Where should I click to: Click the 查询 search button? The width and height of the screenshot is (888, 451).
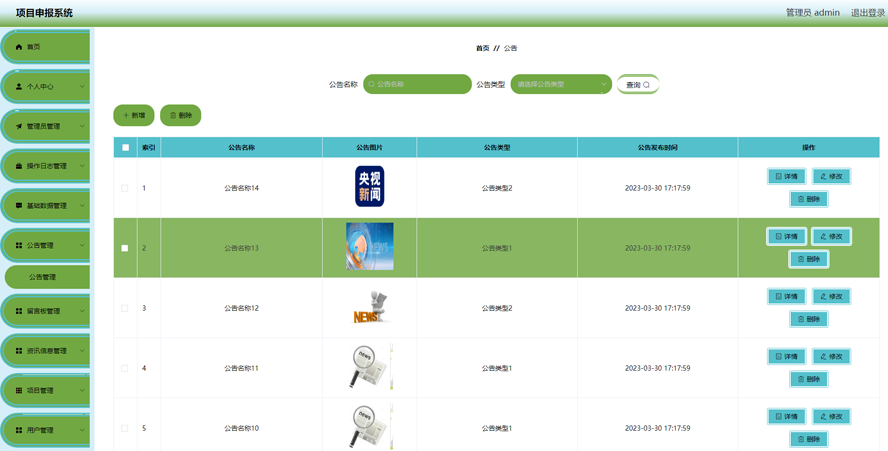click(638, 84)
